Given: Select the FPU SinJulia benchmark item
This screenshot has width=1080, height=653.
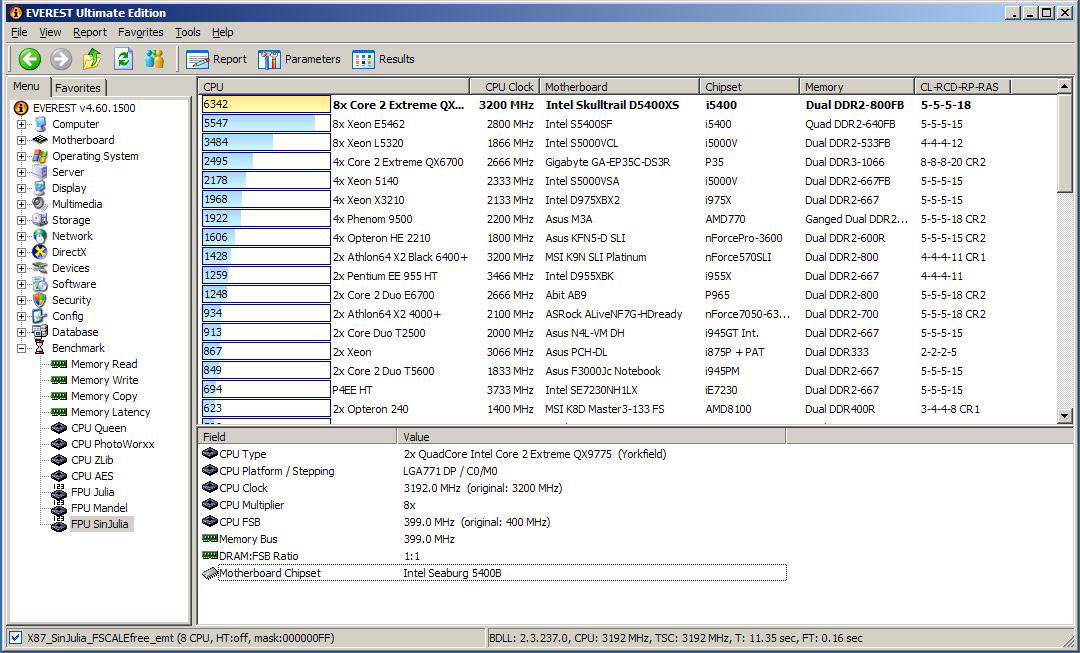Looking at the screenshot, I should point(100,524).
